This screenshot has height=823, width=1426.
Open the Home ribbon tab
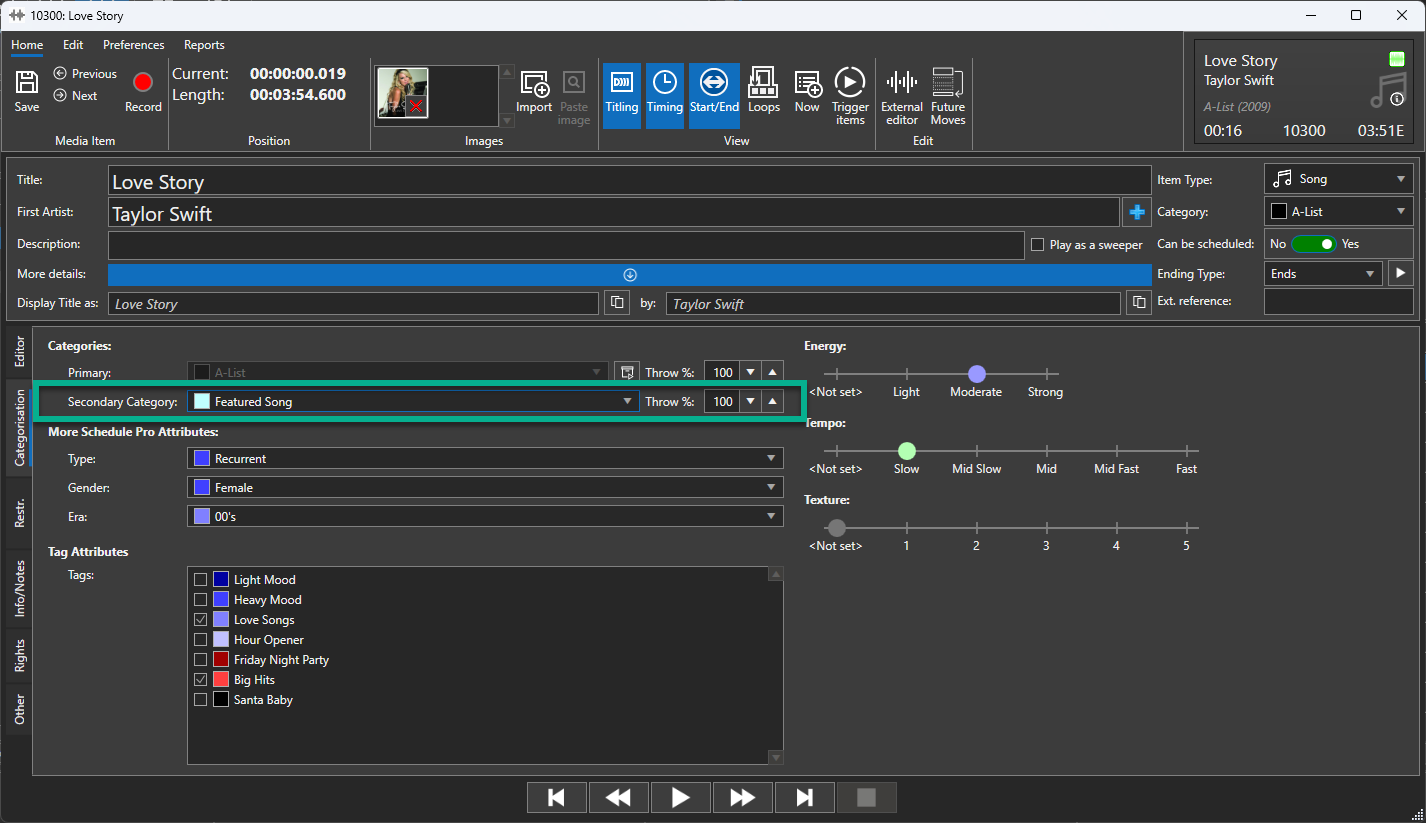pyautogui.click(x=27, y=45)
